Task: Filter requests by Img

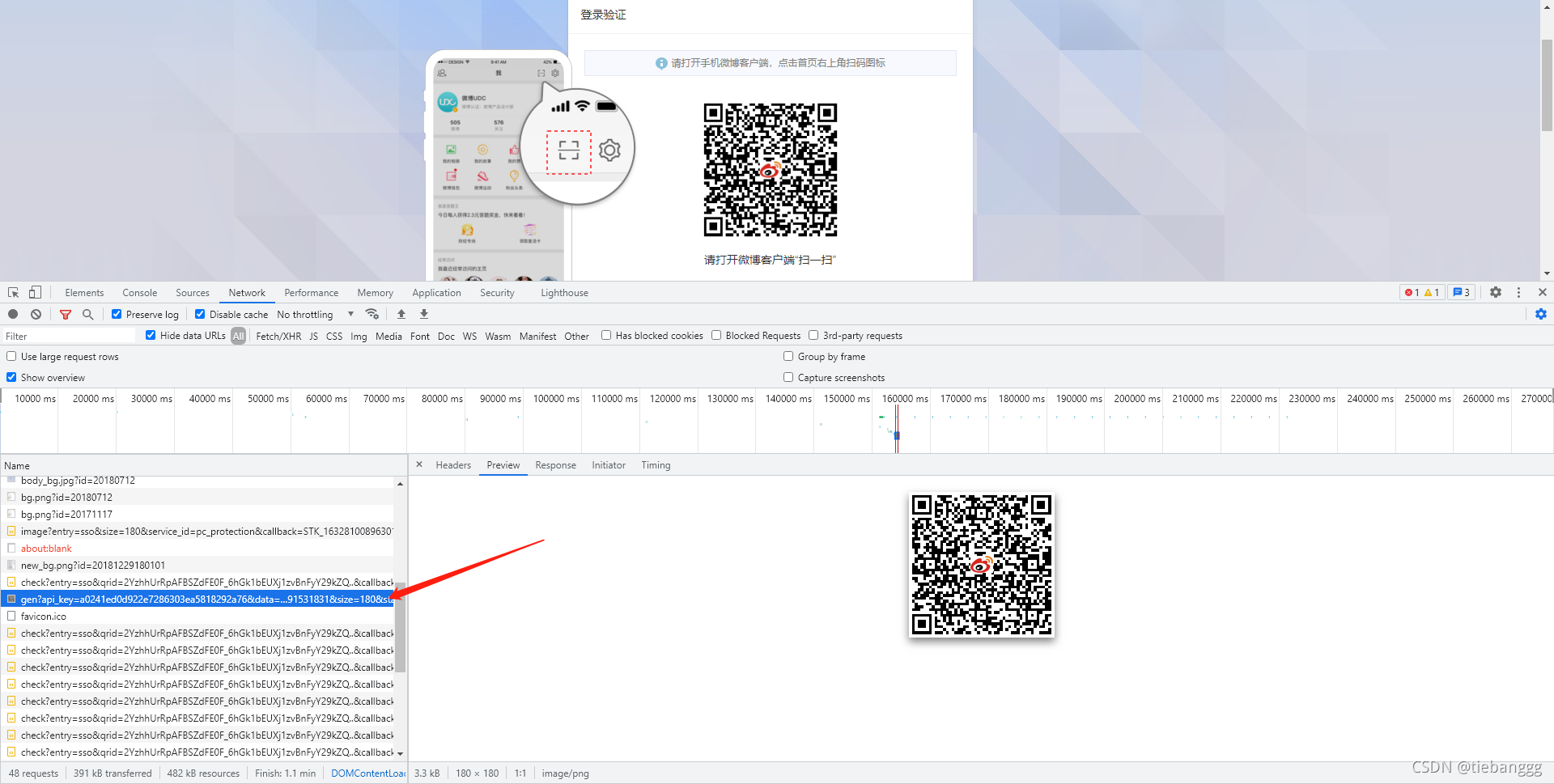Action: coord(359,337)
